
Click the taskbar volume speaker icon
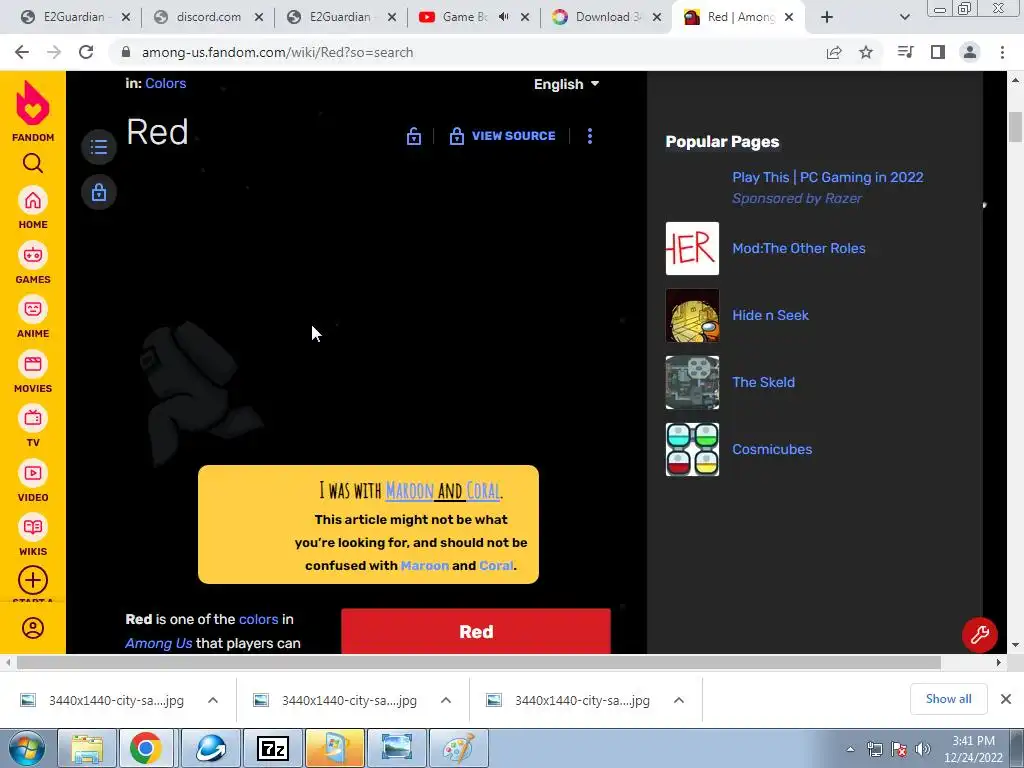point(922,749)
